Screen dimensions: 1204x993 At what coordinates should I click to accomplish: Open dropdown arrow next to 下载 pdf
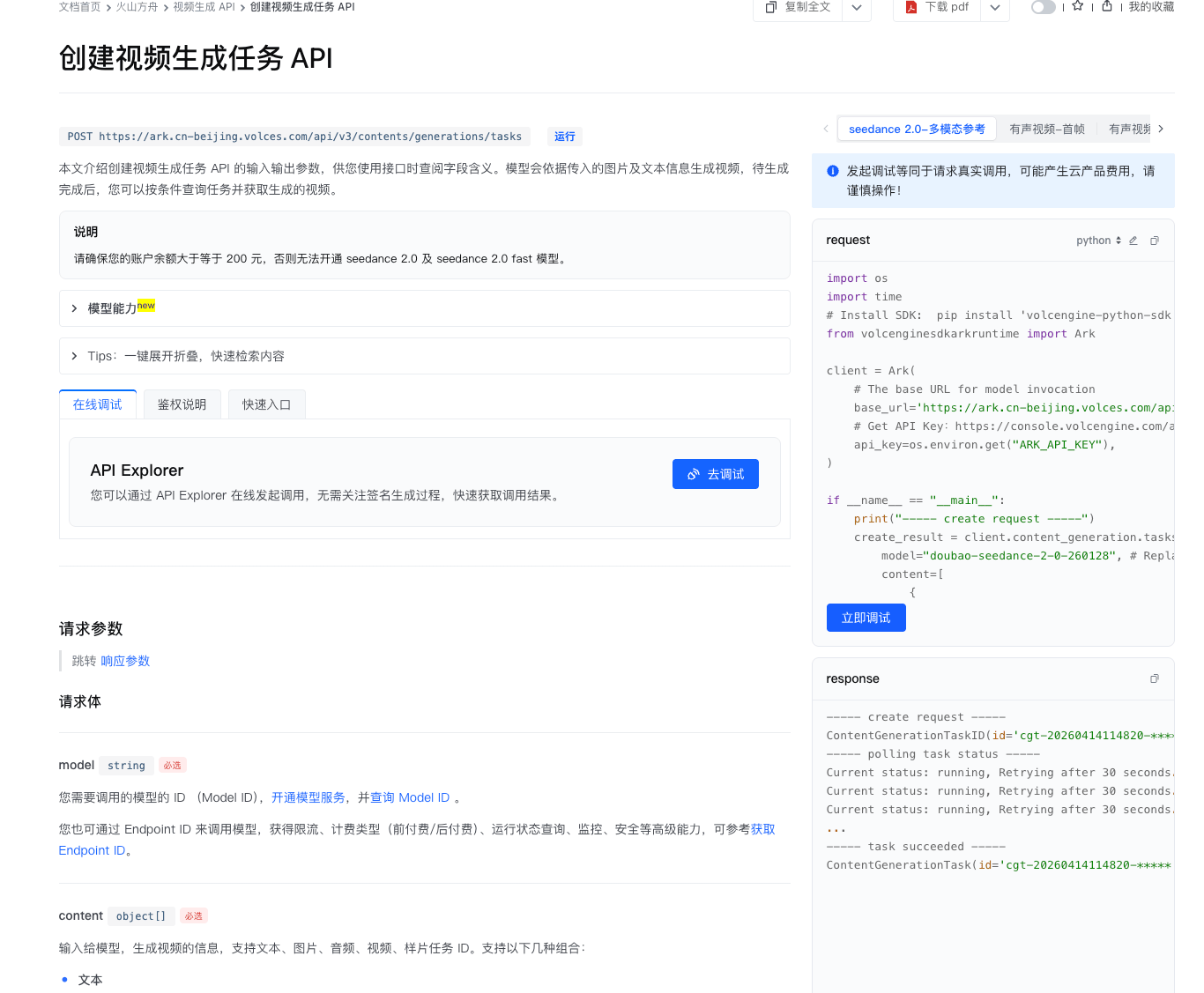(x=995, y=7)
